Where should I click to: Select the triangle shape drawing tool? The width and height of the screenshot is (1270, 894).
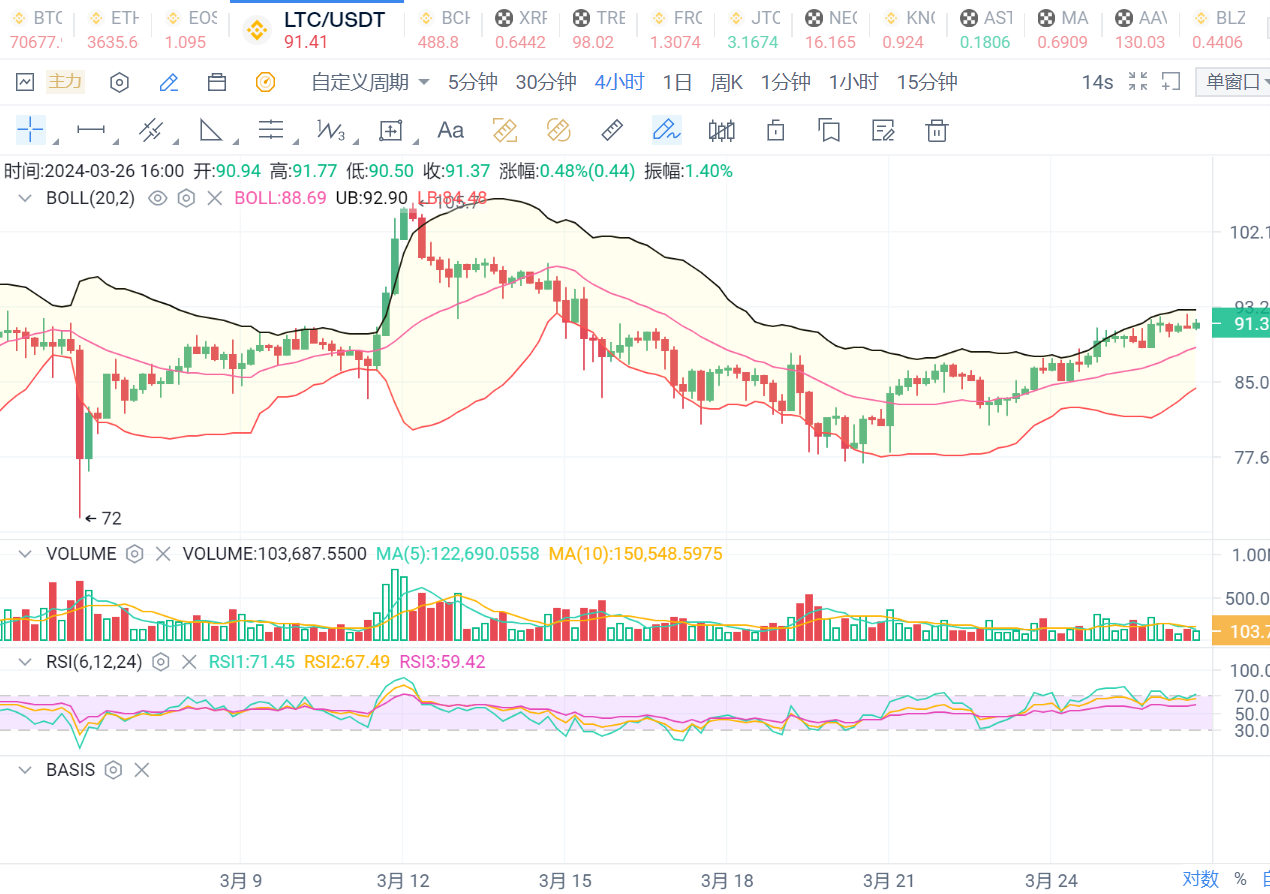[211, 130]
